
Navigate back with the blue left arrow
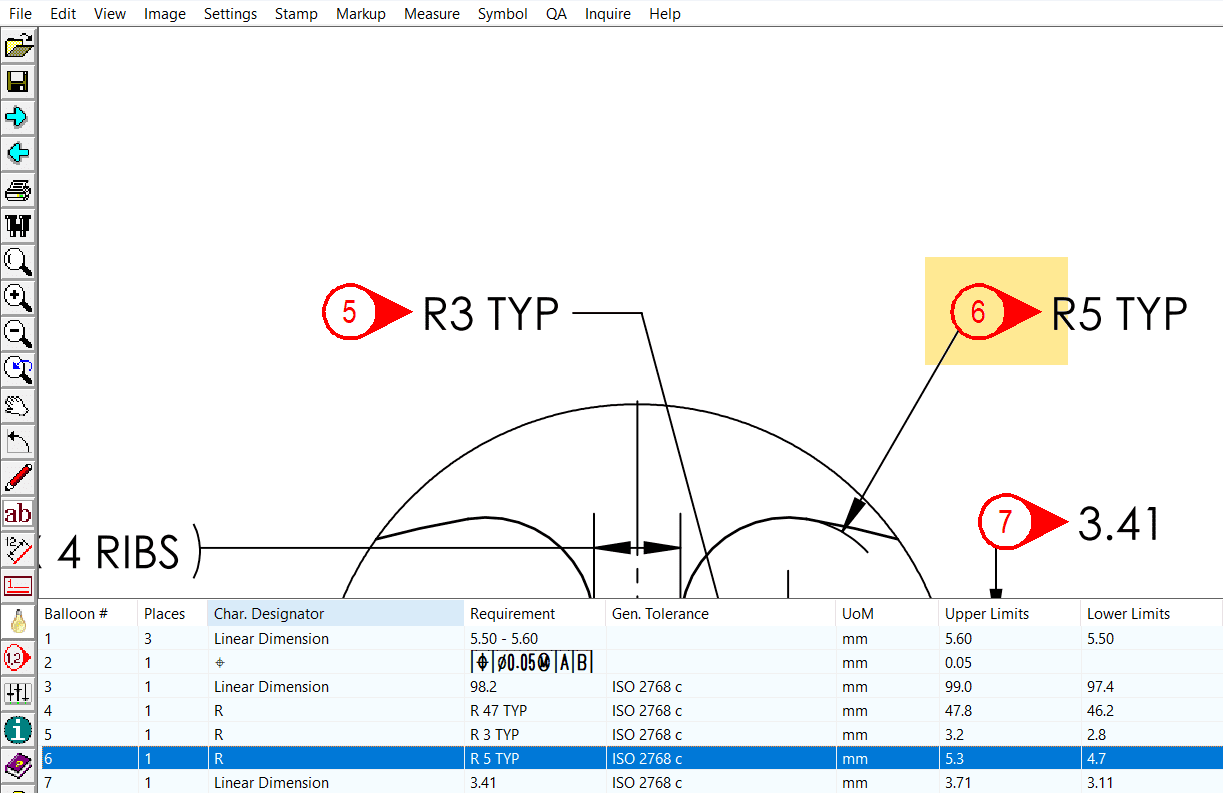17,152
